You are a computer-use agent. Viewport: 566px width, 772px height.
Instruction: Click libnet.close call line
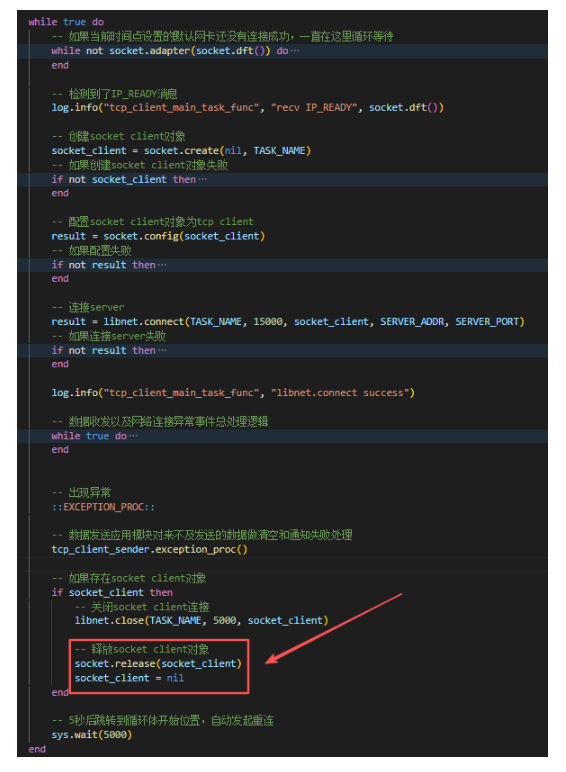[201, 620]
